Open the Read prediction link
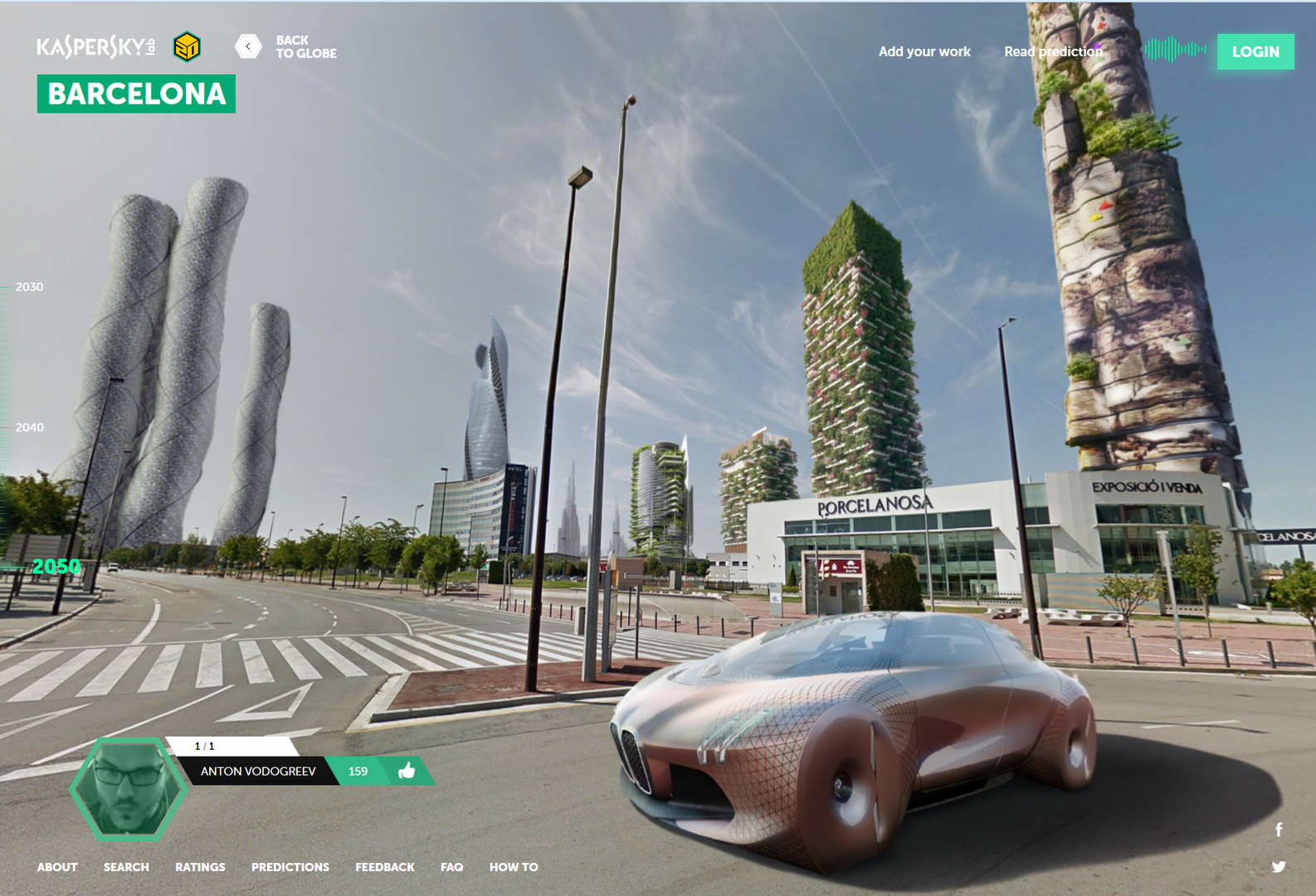Image resolution: width=1316 pixels, height=896 pixels. point(1053,51)
